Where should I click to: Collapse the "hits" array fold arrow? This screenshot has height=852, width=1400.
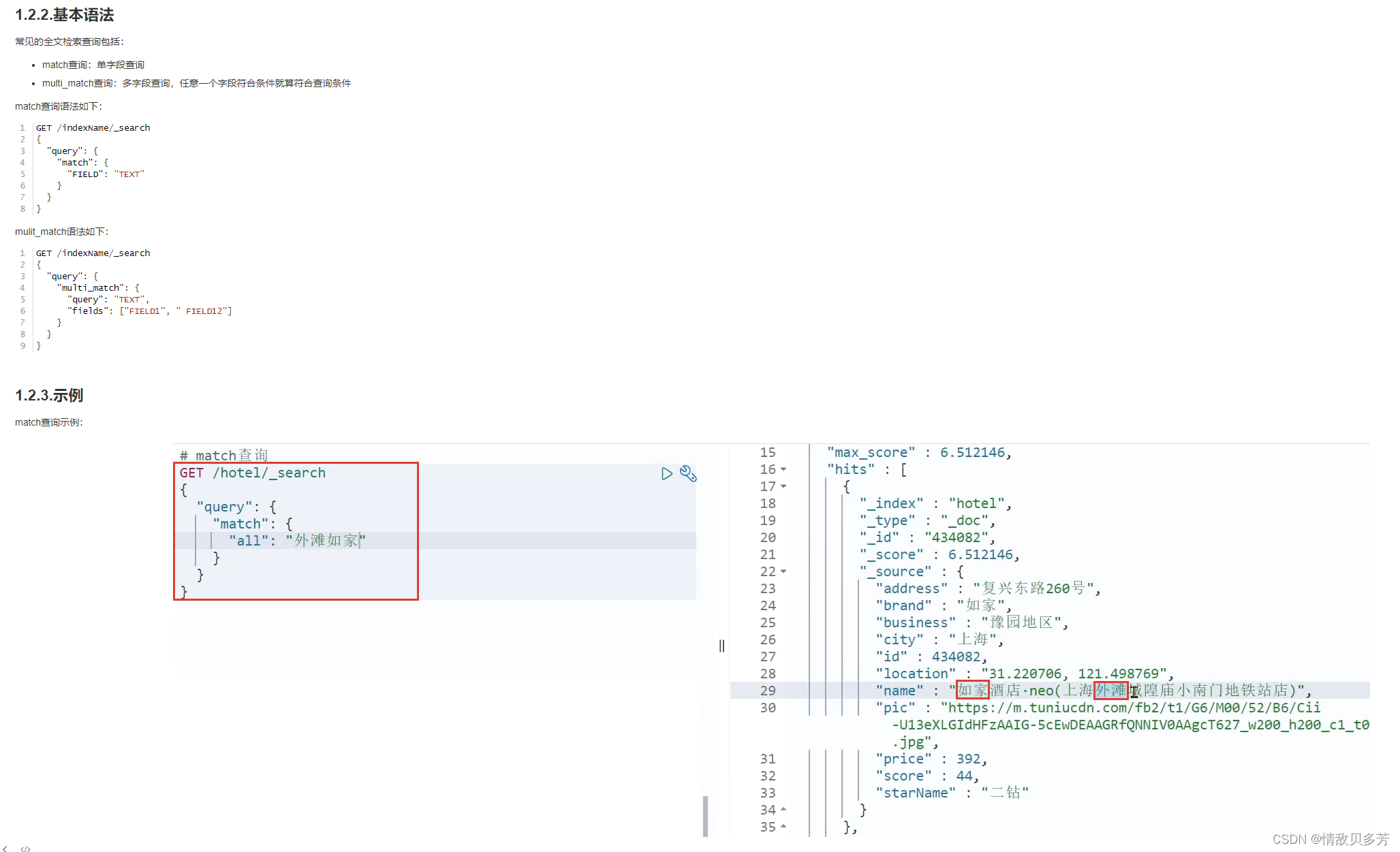tap(783, 469)
